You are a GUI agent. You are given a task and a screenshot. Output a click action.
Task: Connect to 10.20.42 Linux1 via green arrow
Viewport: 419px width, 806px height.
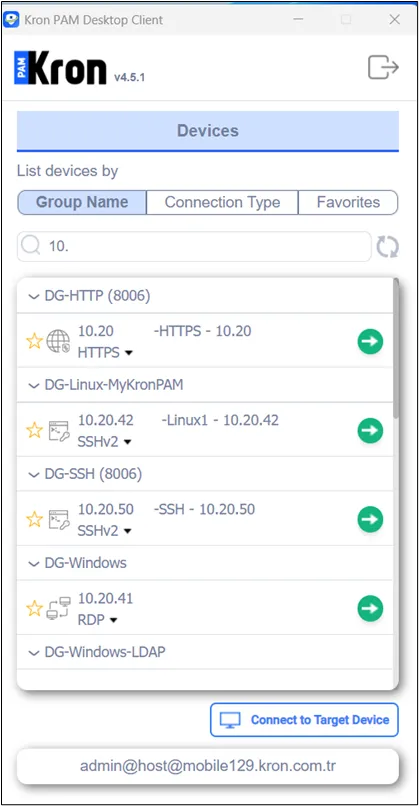(370, 430)
